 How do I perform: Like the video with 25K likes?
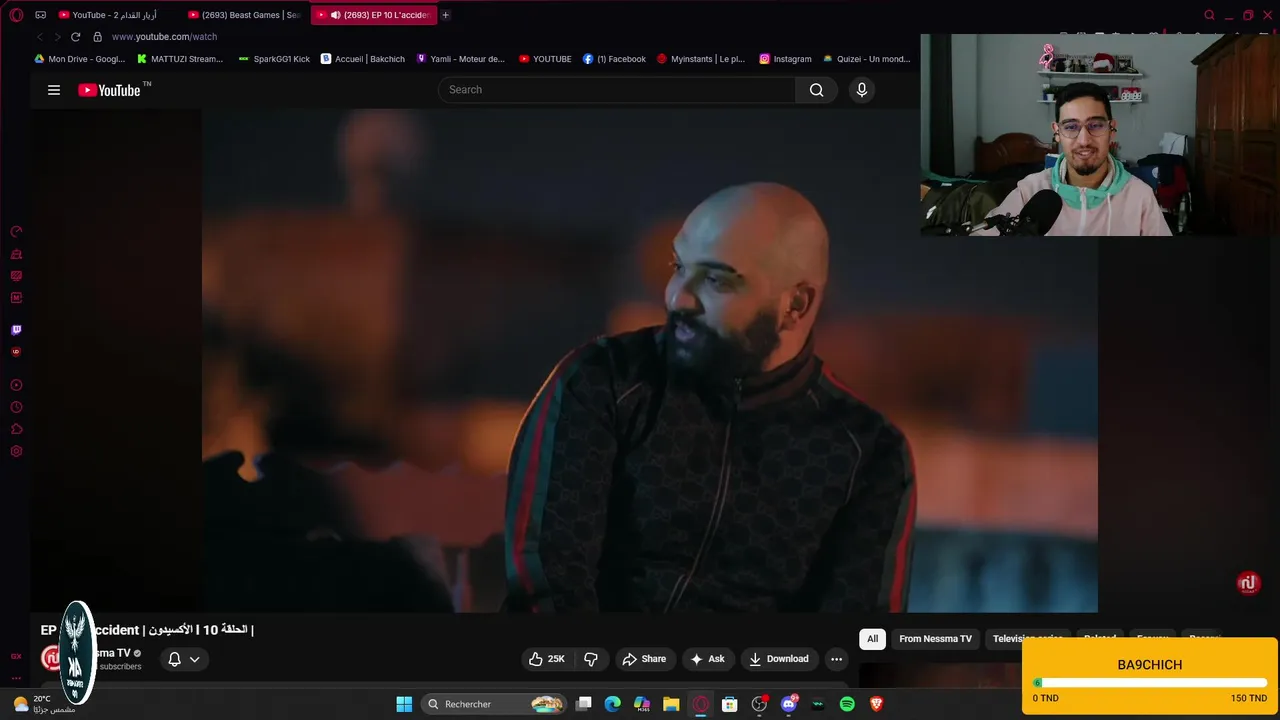547,659
